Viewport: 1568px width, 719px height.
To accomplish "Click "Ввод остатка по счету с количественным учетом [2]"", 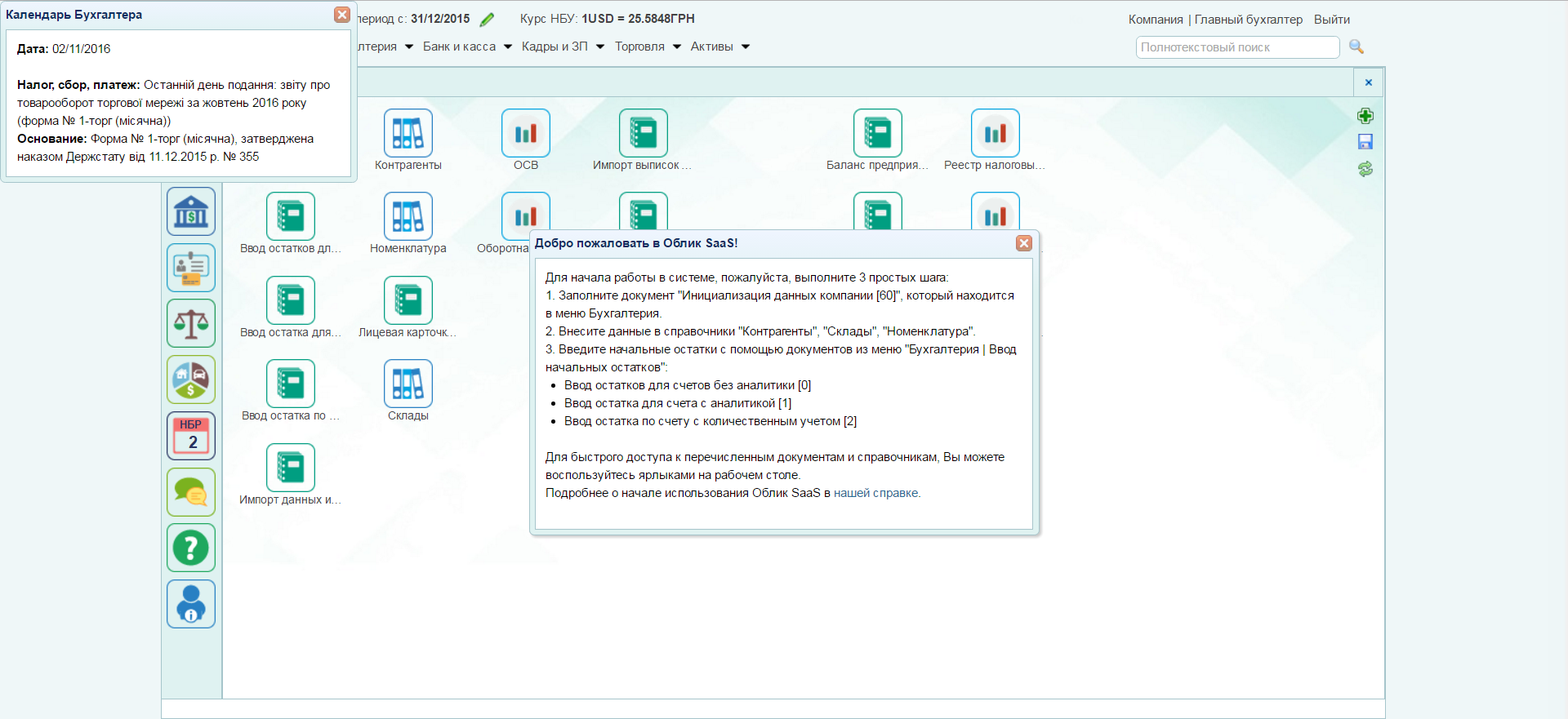I will point(710,421).
